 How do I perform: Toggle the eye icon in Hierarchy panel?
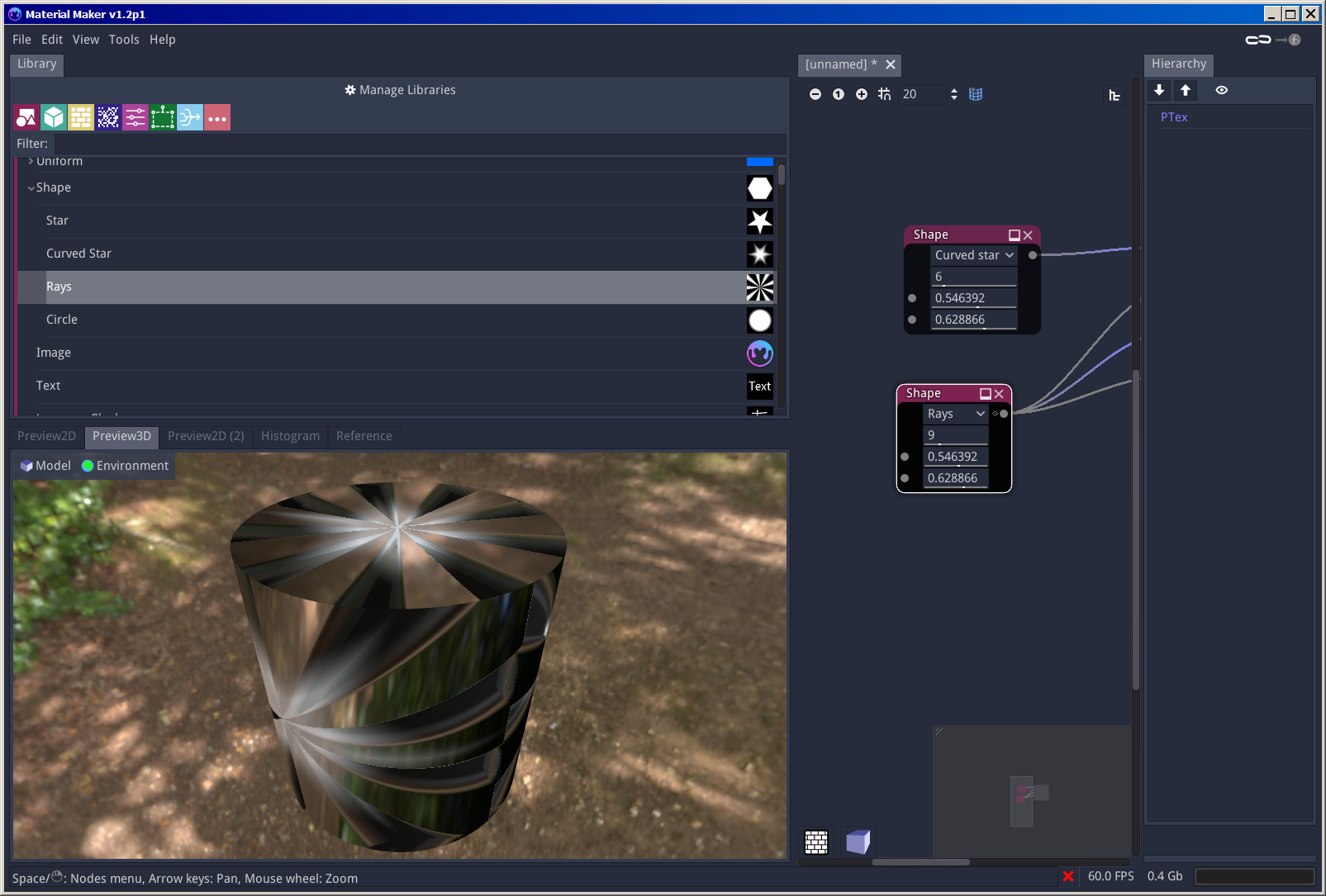(1222, 91)
